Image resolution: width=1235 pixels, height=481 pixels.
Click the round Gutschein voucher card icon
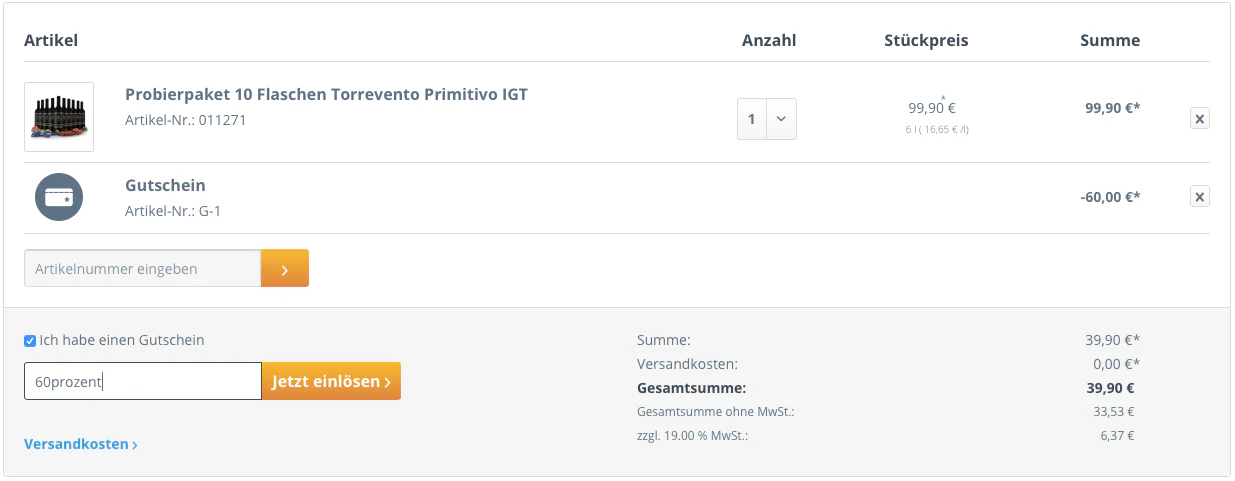click(x=59, y=197)
